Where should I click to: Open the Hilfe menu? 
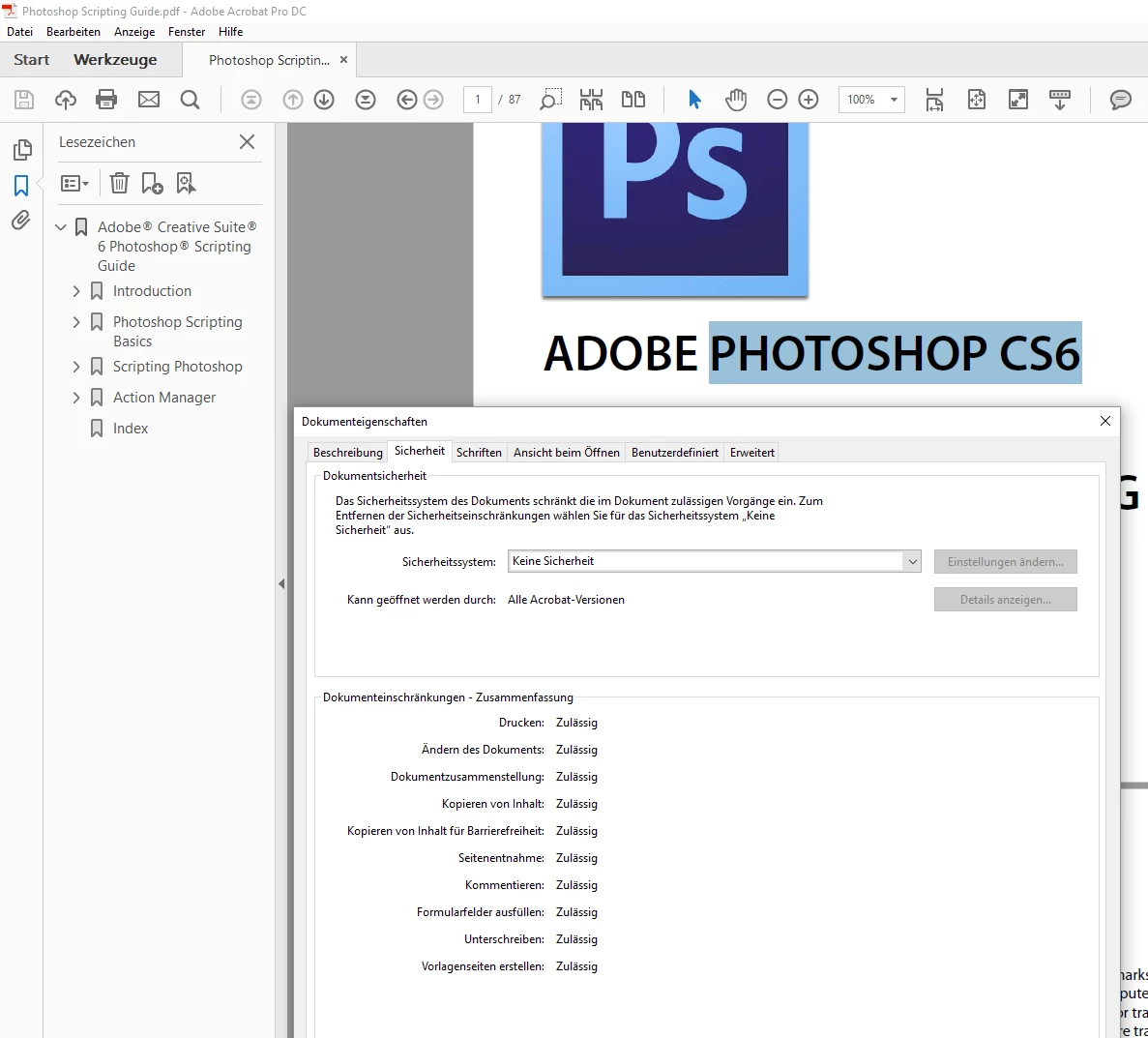(x=230, y=32)
